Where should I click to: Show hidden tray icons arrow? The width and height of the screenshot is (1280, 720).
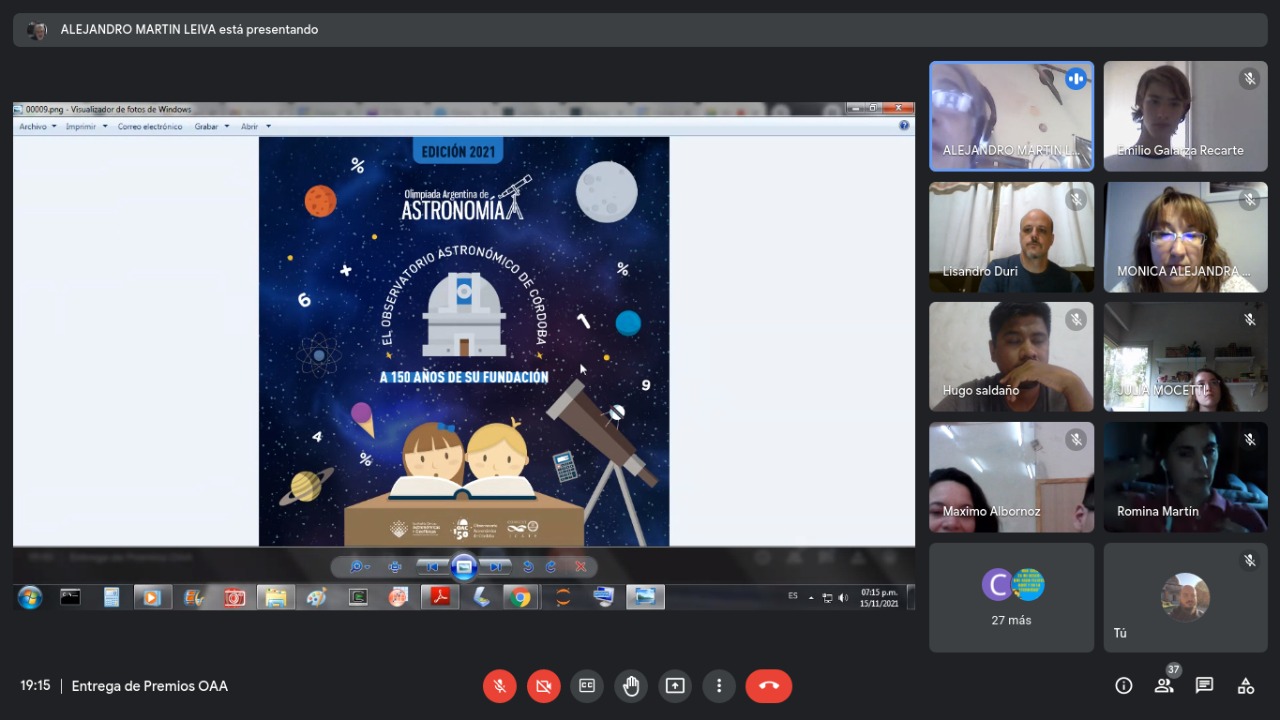[811, 598]
